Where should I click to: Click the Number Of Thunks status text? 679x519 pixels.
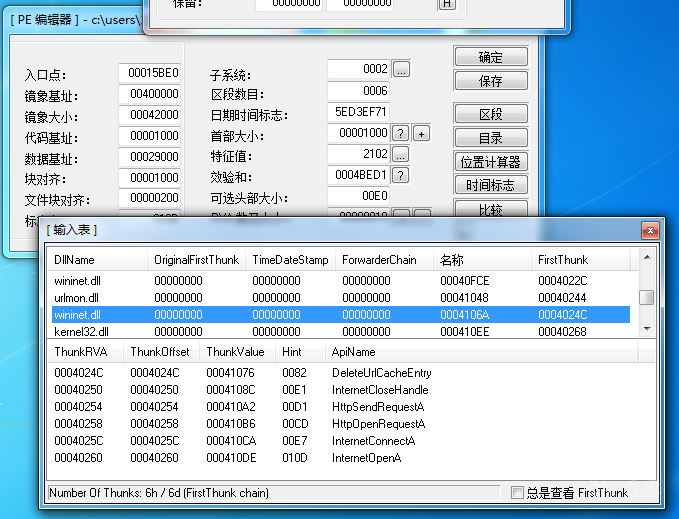coord(159,493)
